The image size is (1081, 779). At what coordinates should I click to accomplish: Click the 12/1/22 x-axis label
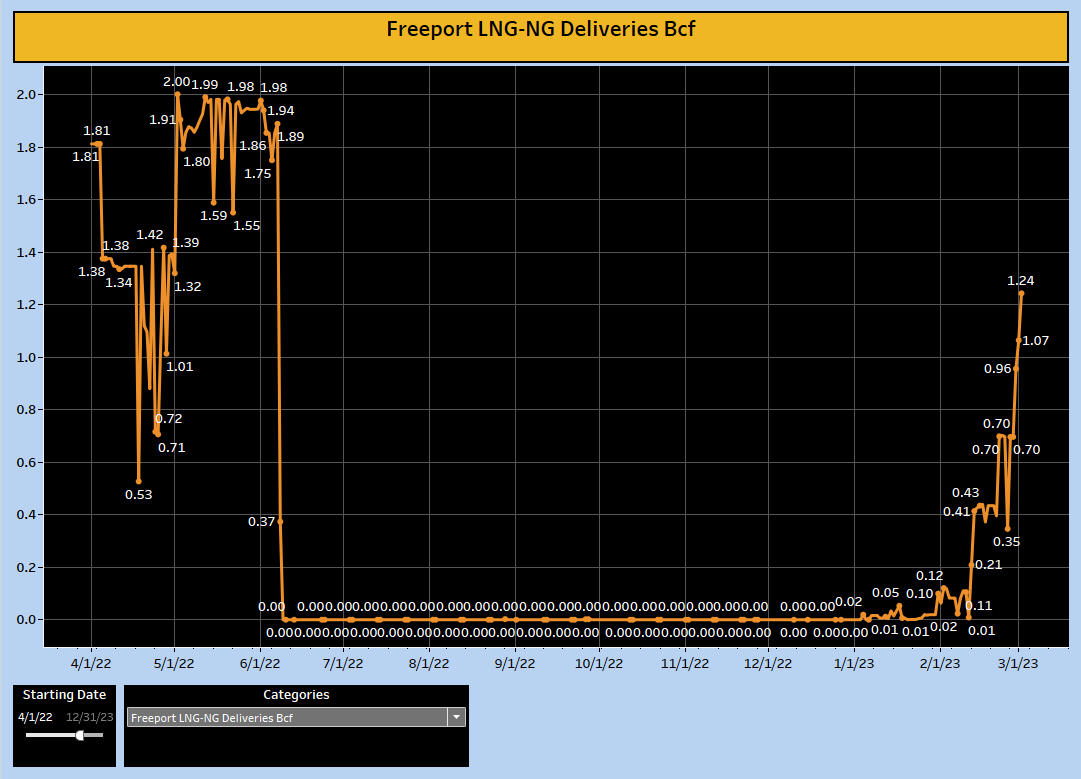[768, 664]
